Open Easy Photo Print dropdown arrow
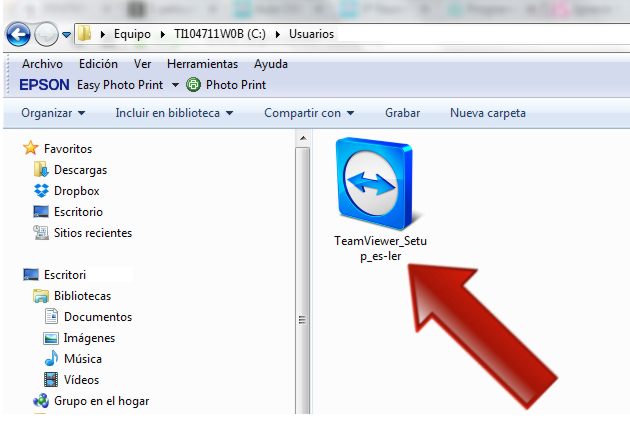 point(175,85)
